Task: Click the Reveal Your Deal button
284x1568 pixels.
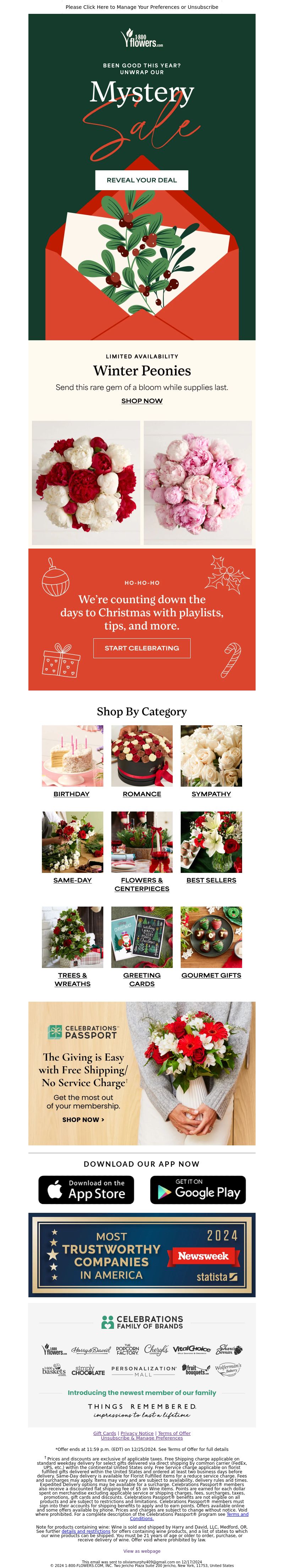Action: 142,180
